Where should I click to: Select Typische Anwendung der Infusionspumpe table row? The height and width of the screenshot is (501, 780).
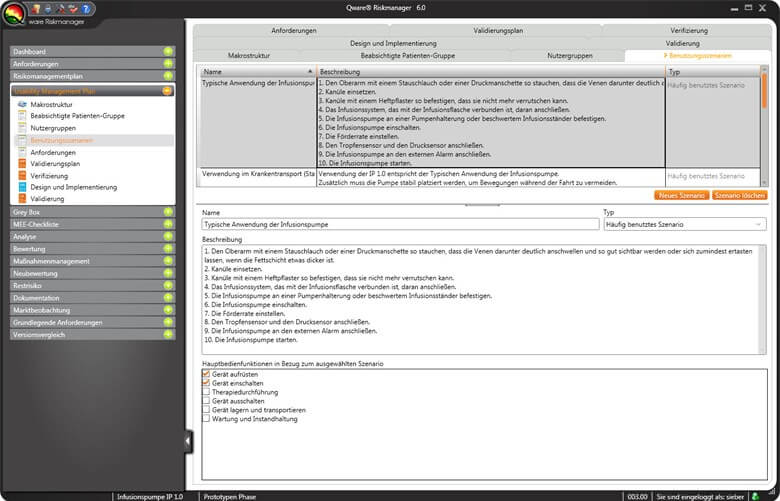pyautogui.click(x=480, y=122)
